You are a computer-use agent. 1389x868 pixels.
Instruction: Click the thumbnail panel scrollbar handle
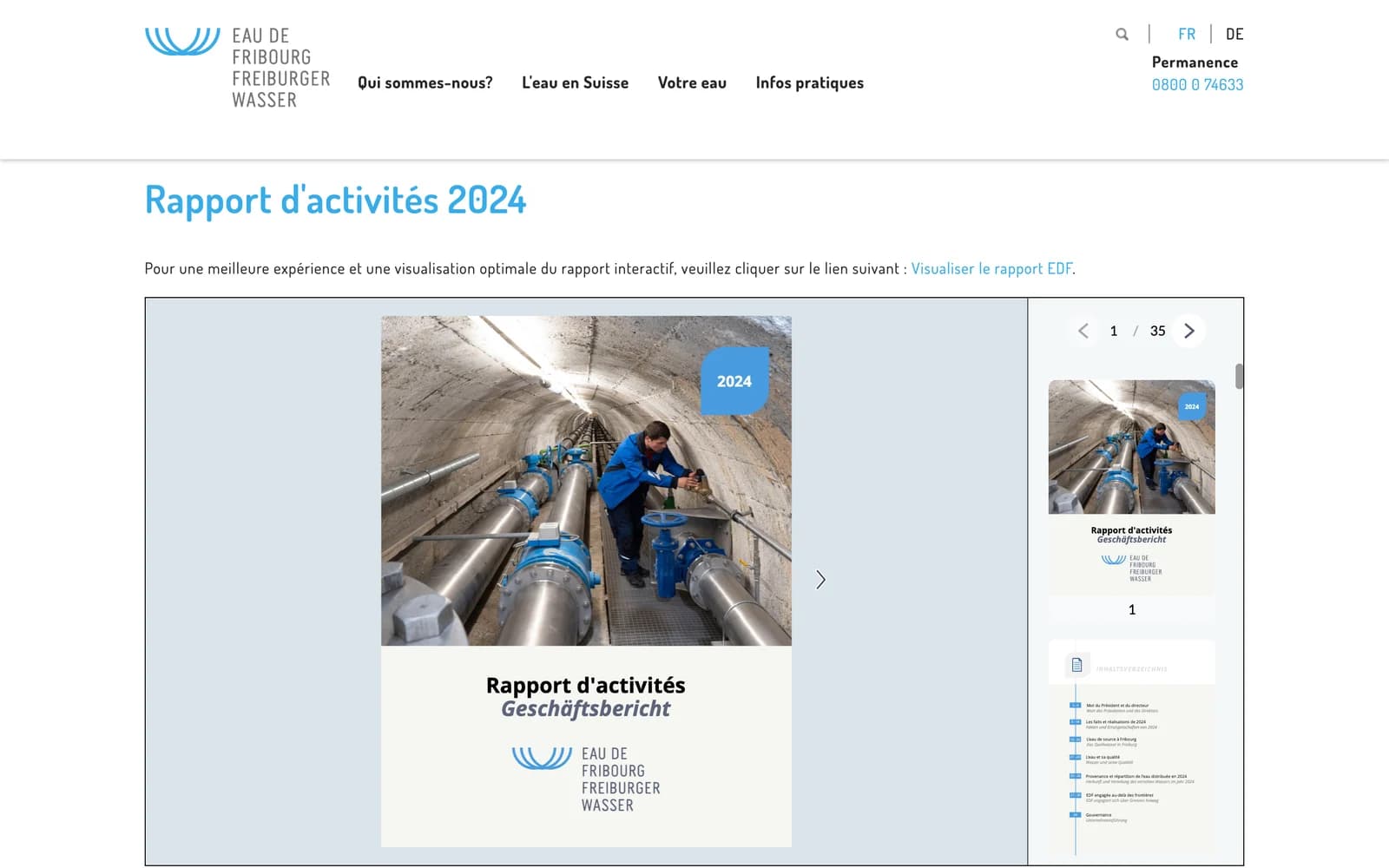click(1239, 376)
